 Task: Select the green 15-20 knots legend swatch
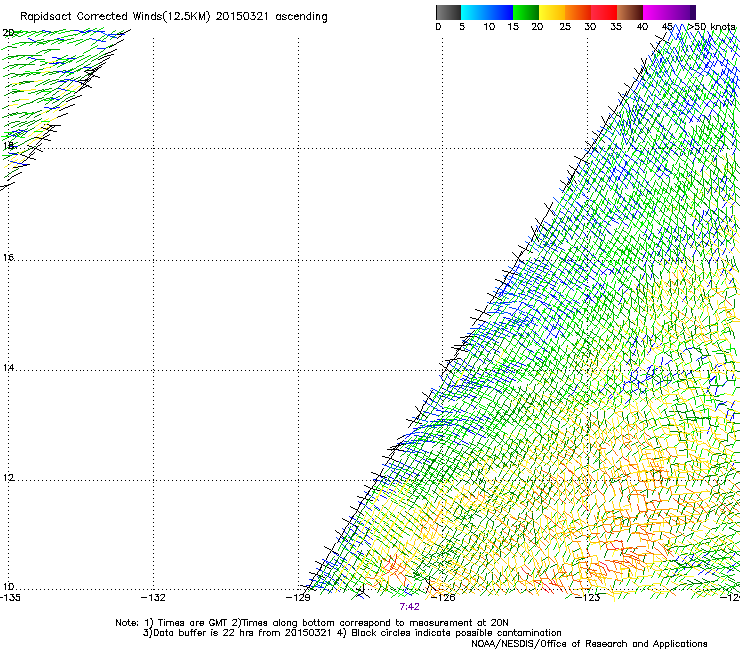[x=526, y=12]
